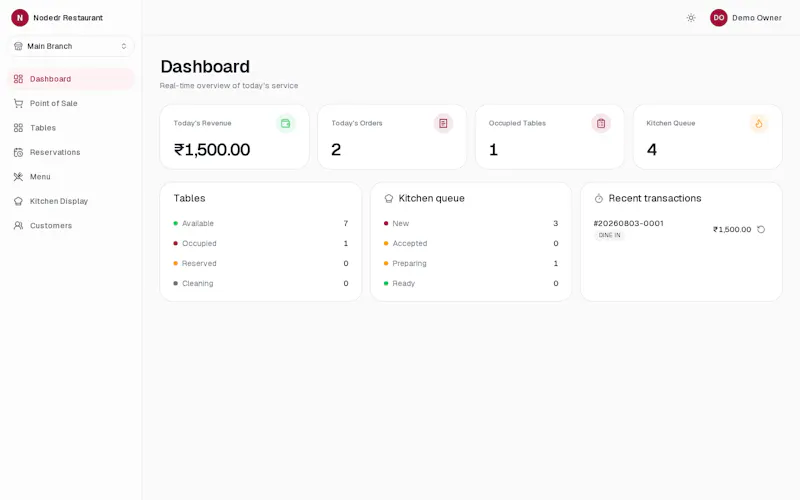Image resolution: width=800 pixels, height=500 pixels.
Task: Click the refund icon for order #20260803-0001
Action: click(x=761, y=230)
